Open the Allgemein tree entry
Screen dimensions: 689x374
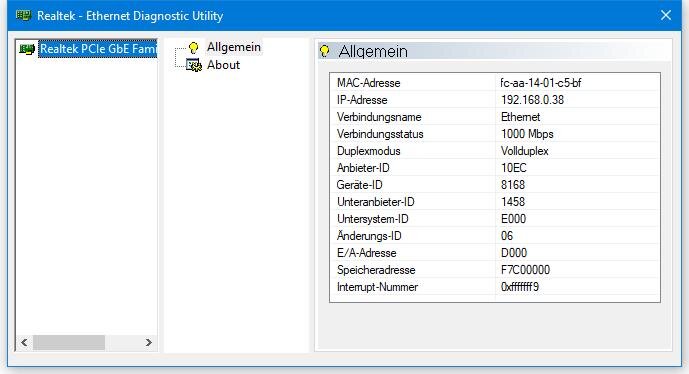click(234, 47)
